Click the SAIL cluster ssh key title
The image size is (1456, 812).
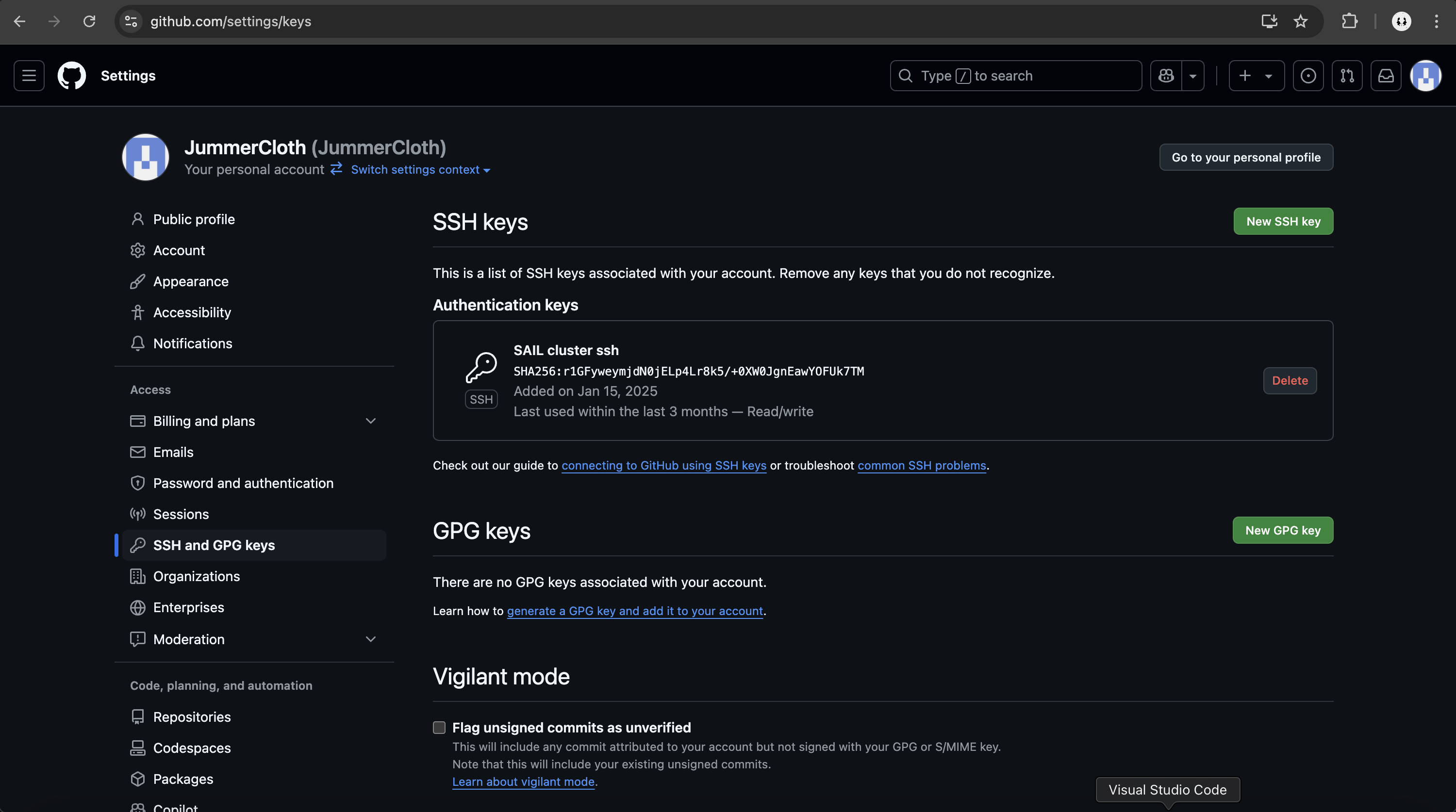566,350
